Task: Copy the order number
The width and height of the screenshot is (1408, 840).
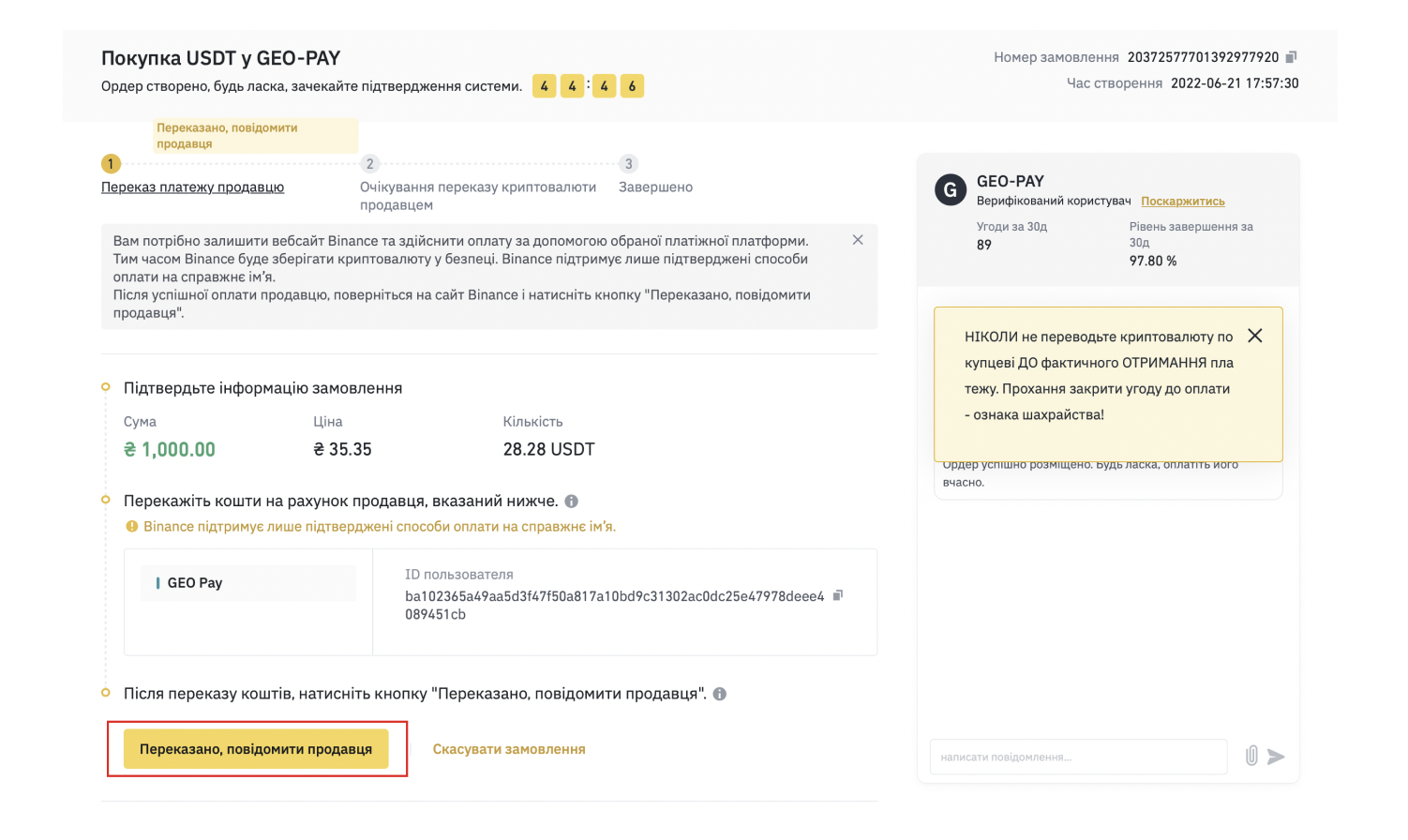Action: coord(1291,57)
